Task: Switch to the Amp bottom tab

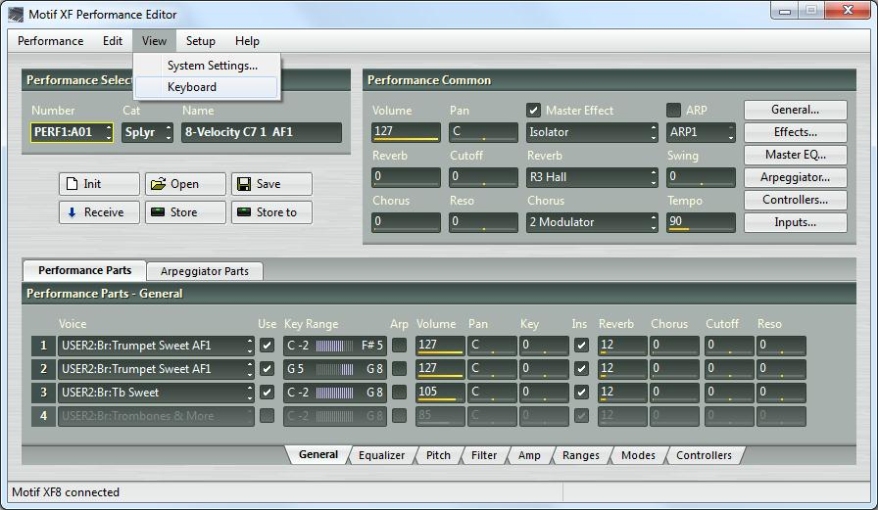Action: pyautogui.click(x=529, y=455)
